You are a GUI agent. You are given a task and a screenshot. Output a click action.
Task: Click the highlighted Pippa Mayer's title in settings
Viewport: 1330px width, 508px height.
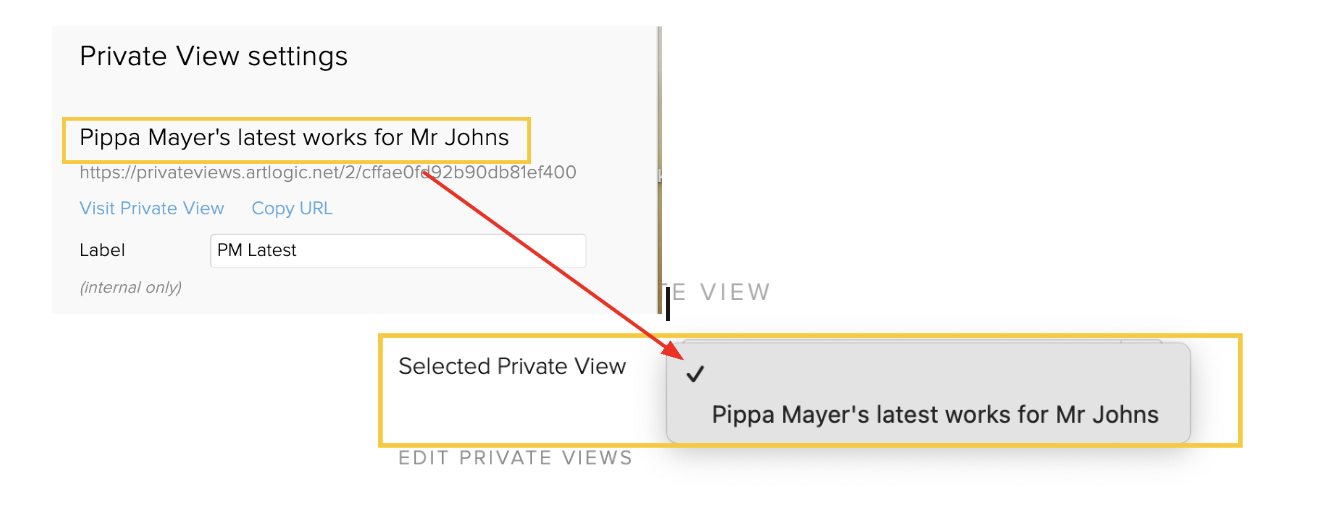coord(294,137)
